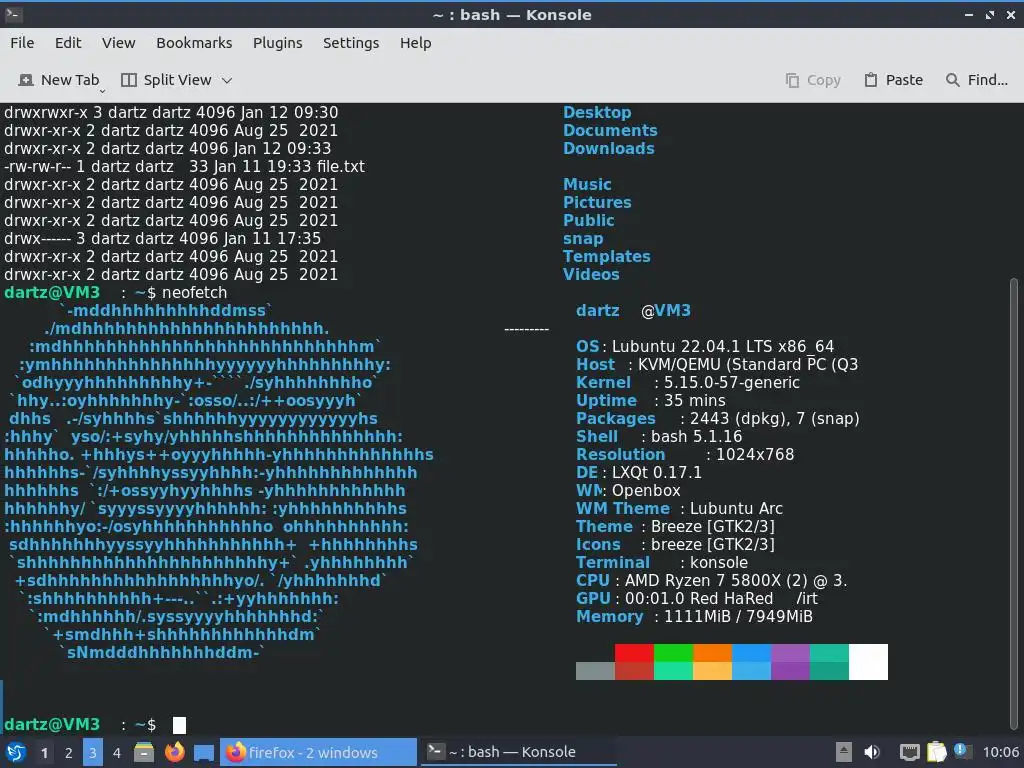The height and width of the screenshot is (768, 1024).
Task: Click the Paste toolbar button
Action: point(894,80)
